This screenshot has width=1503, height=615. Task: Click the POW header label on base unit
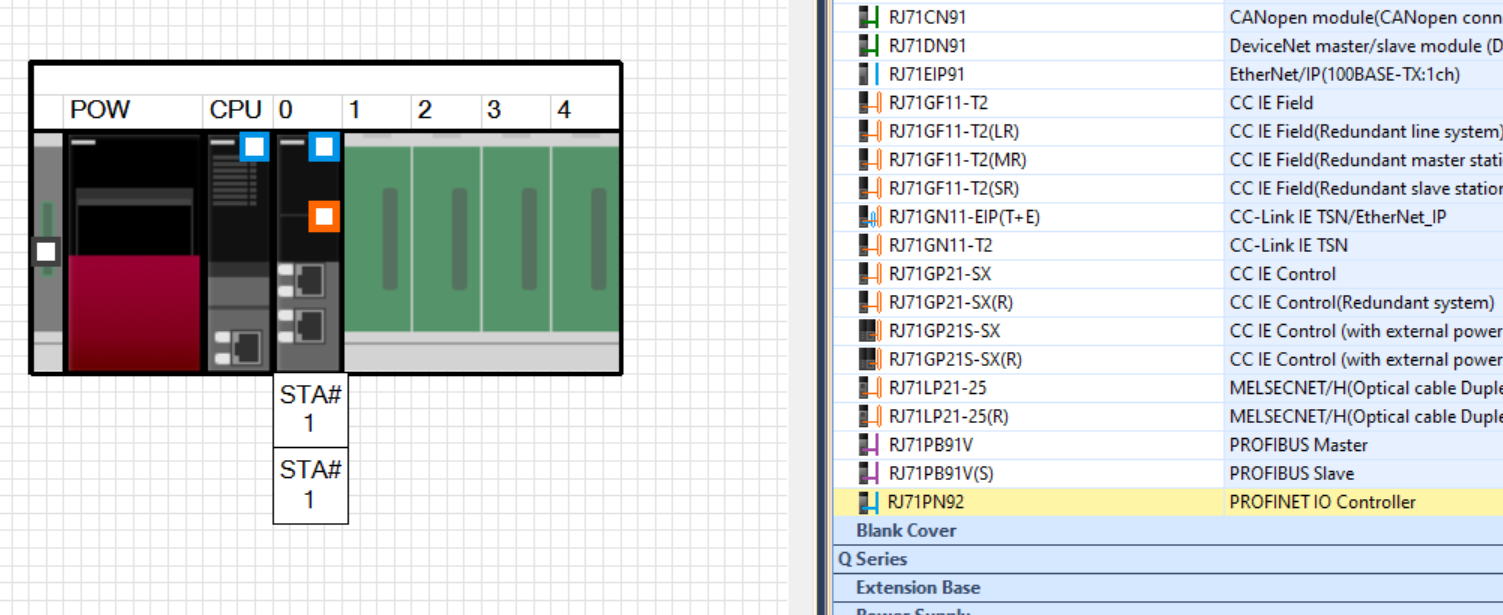100,110
